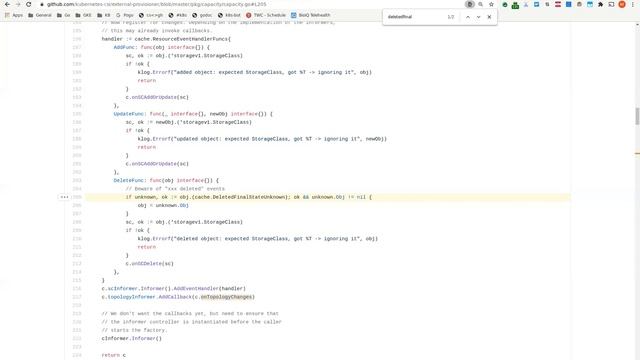Image resolution: width=640 pixels, height=360 pixels.
Task: Click line number of highlighted line 205
Action: click(x=77, y=197)
